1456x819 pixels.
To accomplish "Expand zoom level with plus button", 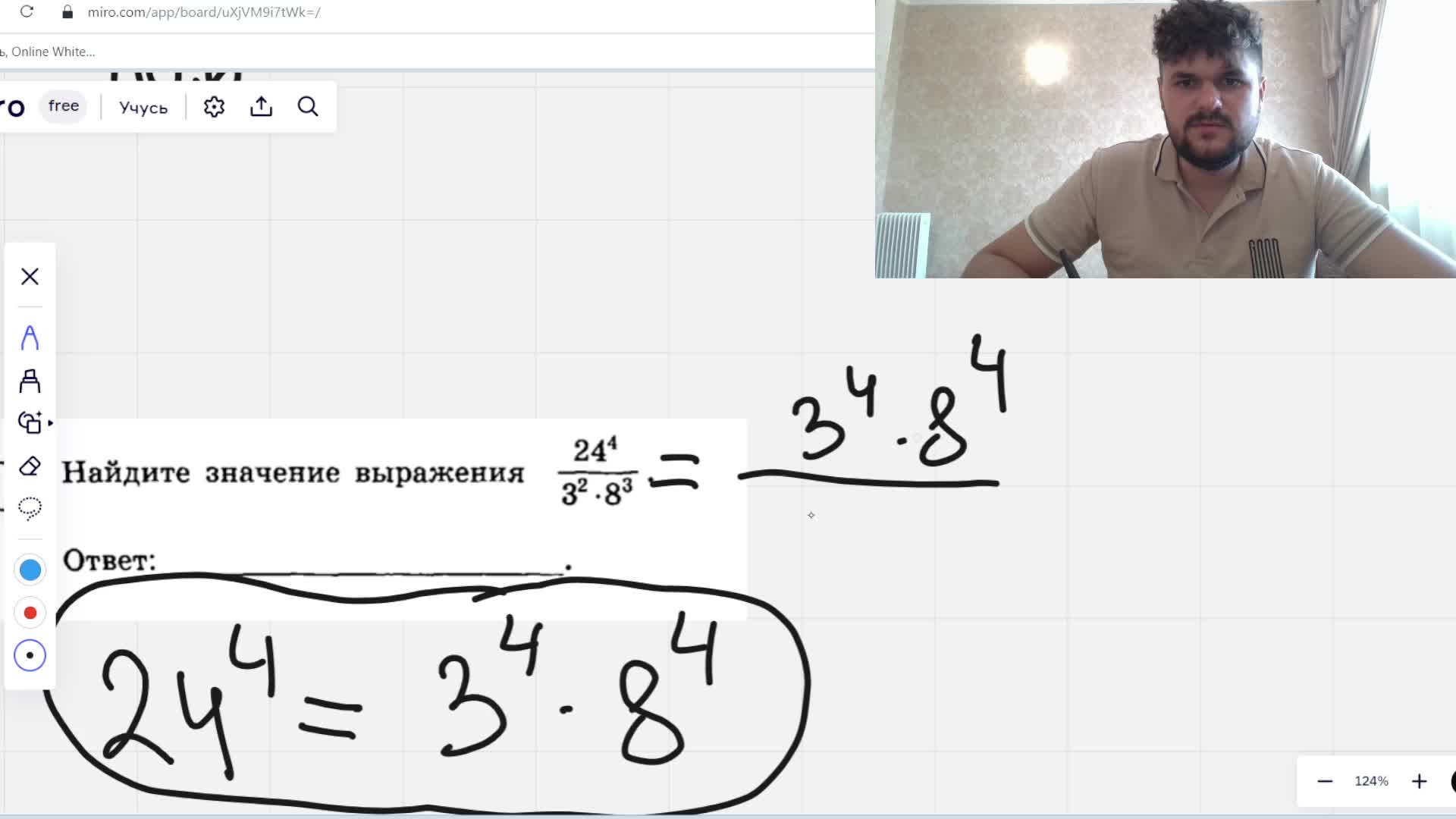I will coord(1419,781).
